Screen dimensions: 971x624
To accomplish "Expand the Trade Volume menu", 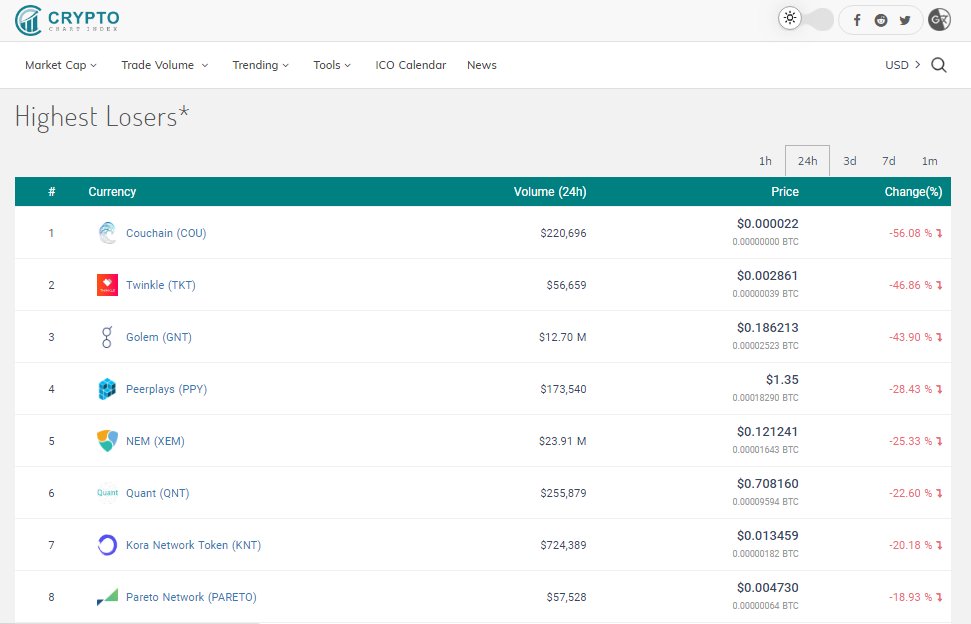I will 164,65.
